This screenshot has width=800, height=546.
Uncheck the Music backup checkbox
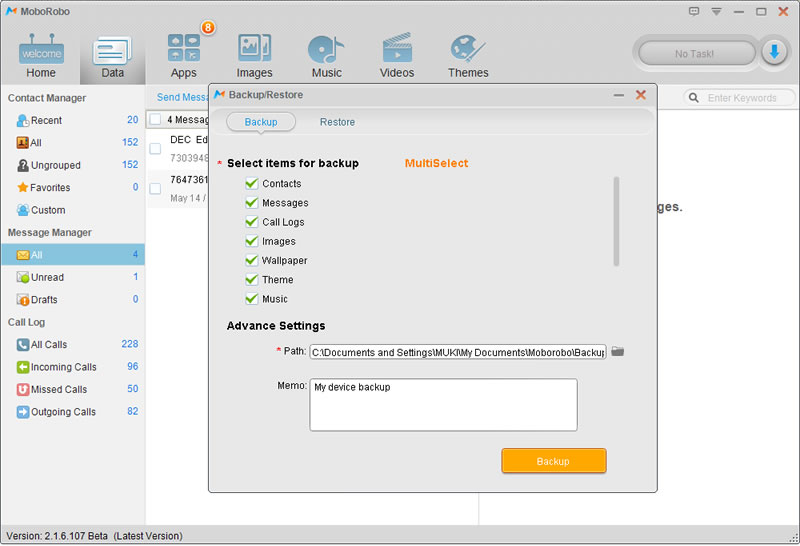tap(252, 299)
